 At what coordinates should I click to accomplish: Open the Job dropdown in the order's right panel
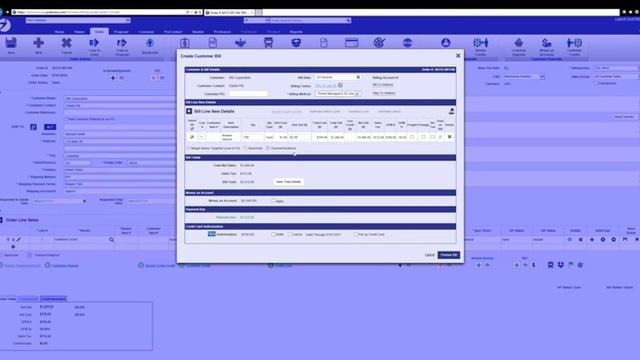[x=524, y=76]
